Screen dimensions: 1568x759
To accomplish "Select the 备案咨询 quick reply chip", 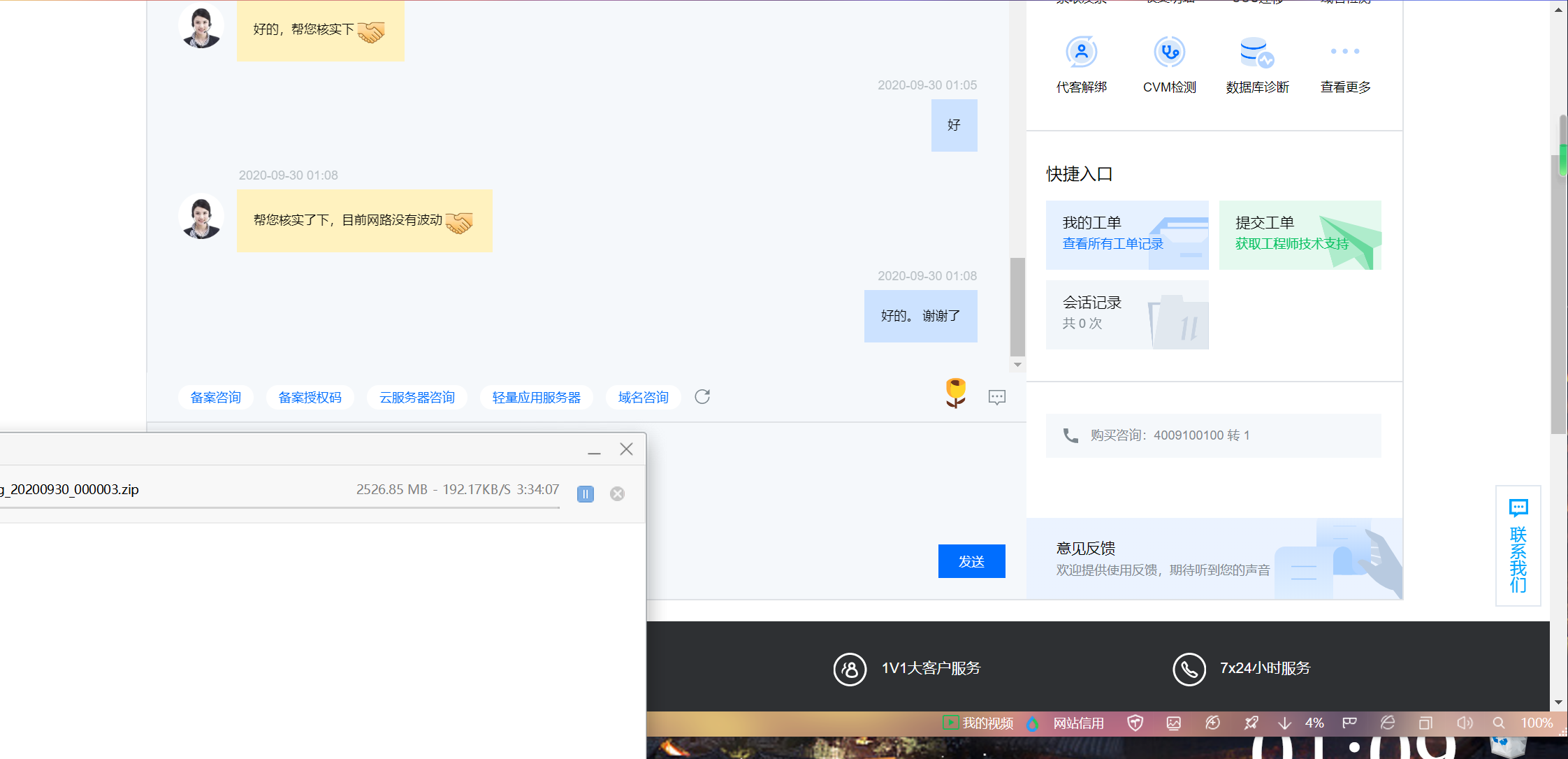I will 215,397.
